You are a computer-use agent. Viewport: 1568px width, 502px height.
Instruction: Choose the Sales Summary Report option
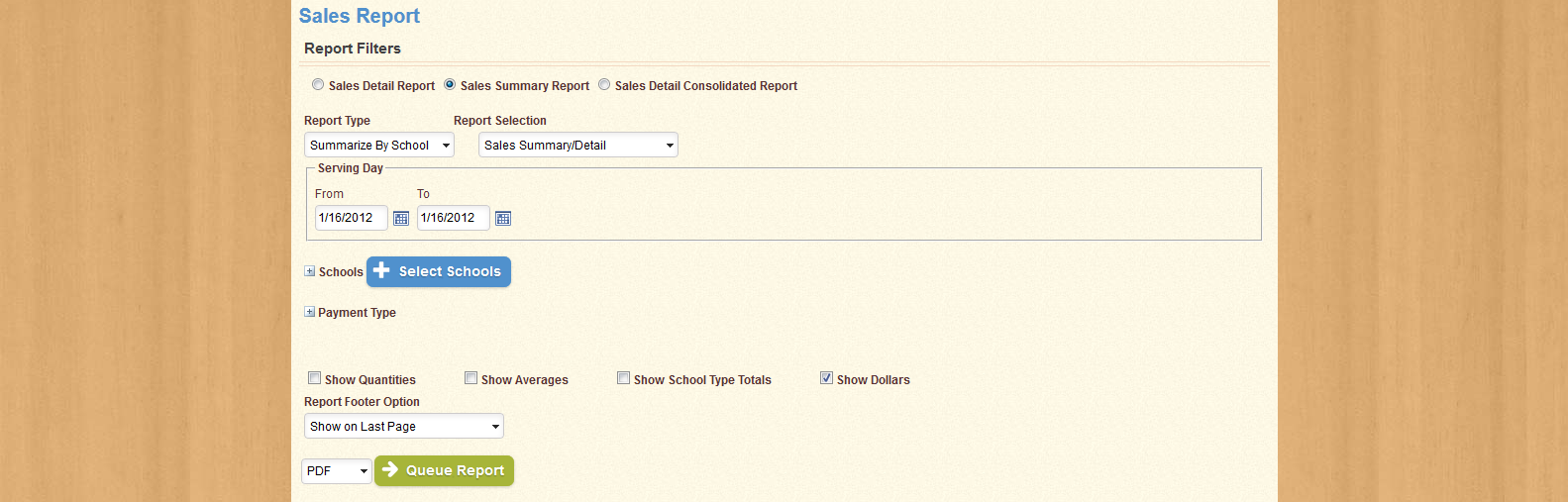coord(450,85)
